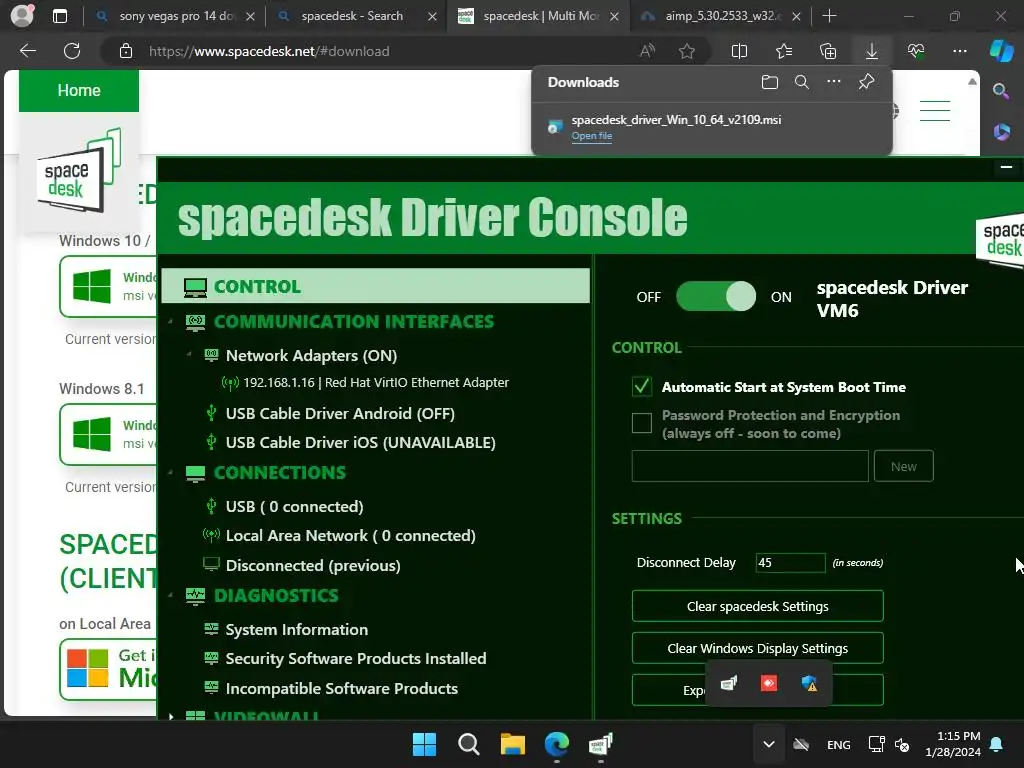Click the CONTROL monitor icon
Image resolution: width=1024 pixels, height=768 pixels.
pyautogui.click(x=195, y=287)
